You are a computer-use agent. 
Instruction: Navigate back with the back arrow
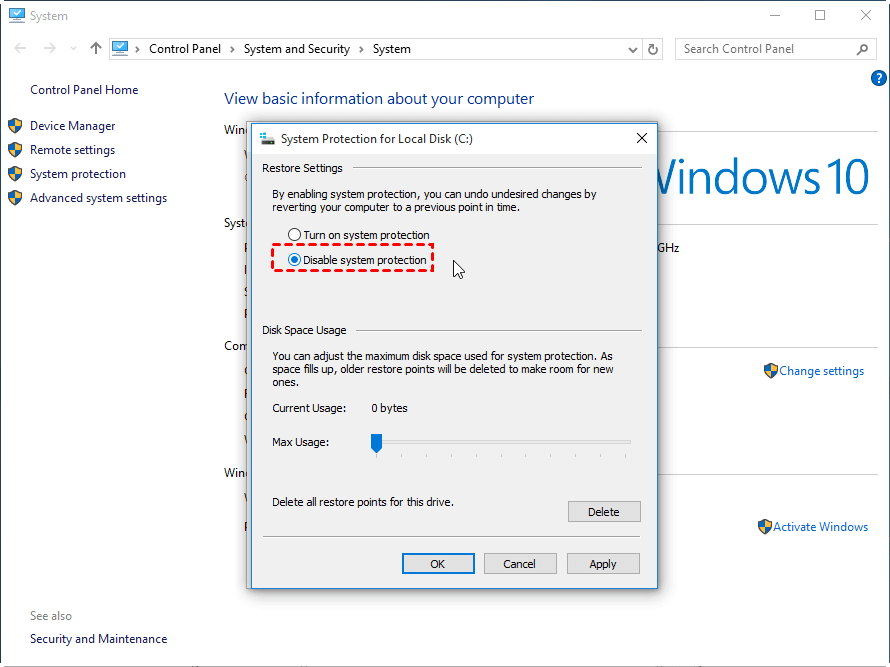click(20, 49)
